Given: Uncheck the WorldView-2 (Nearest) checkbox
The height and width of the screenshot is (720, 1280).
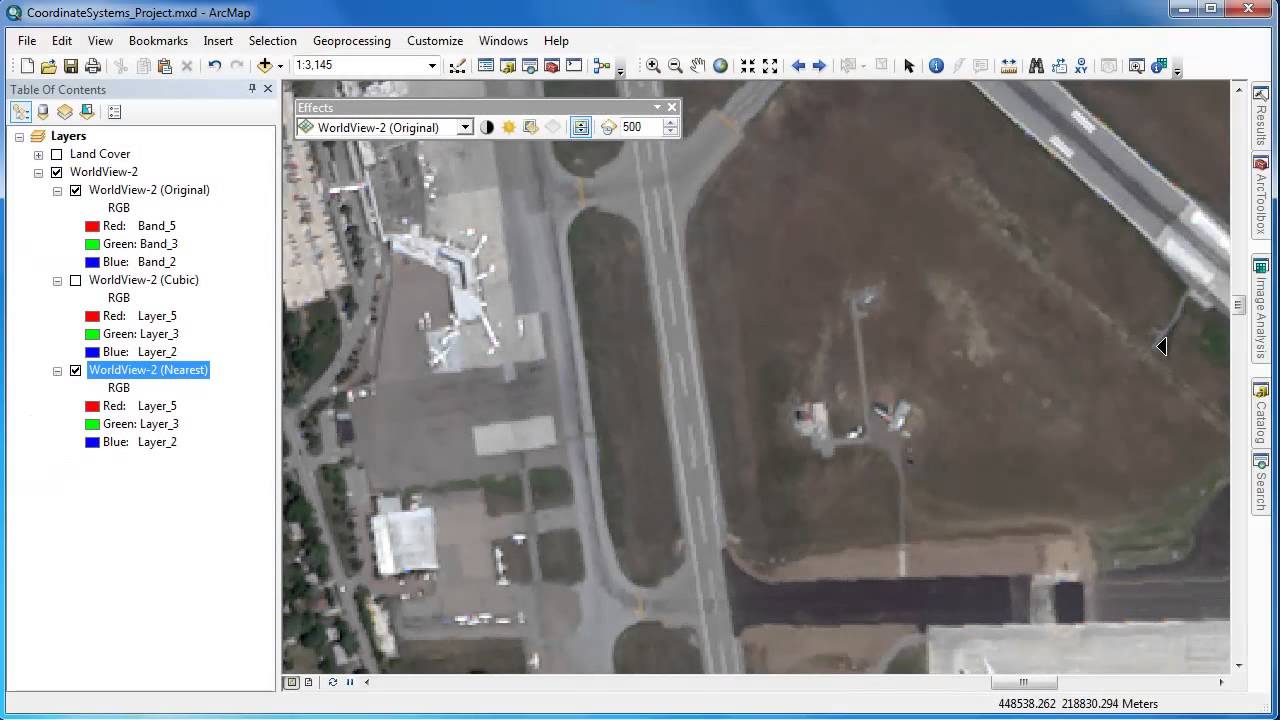Looking at the screenshot, I should pyautogui.click(x=75, y=370).
